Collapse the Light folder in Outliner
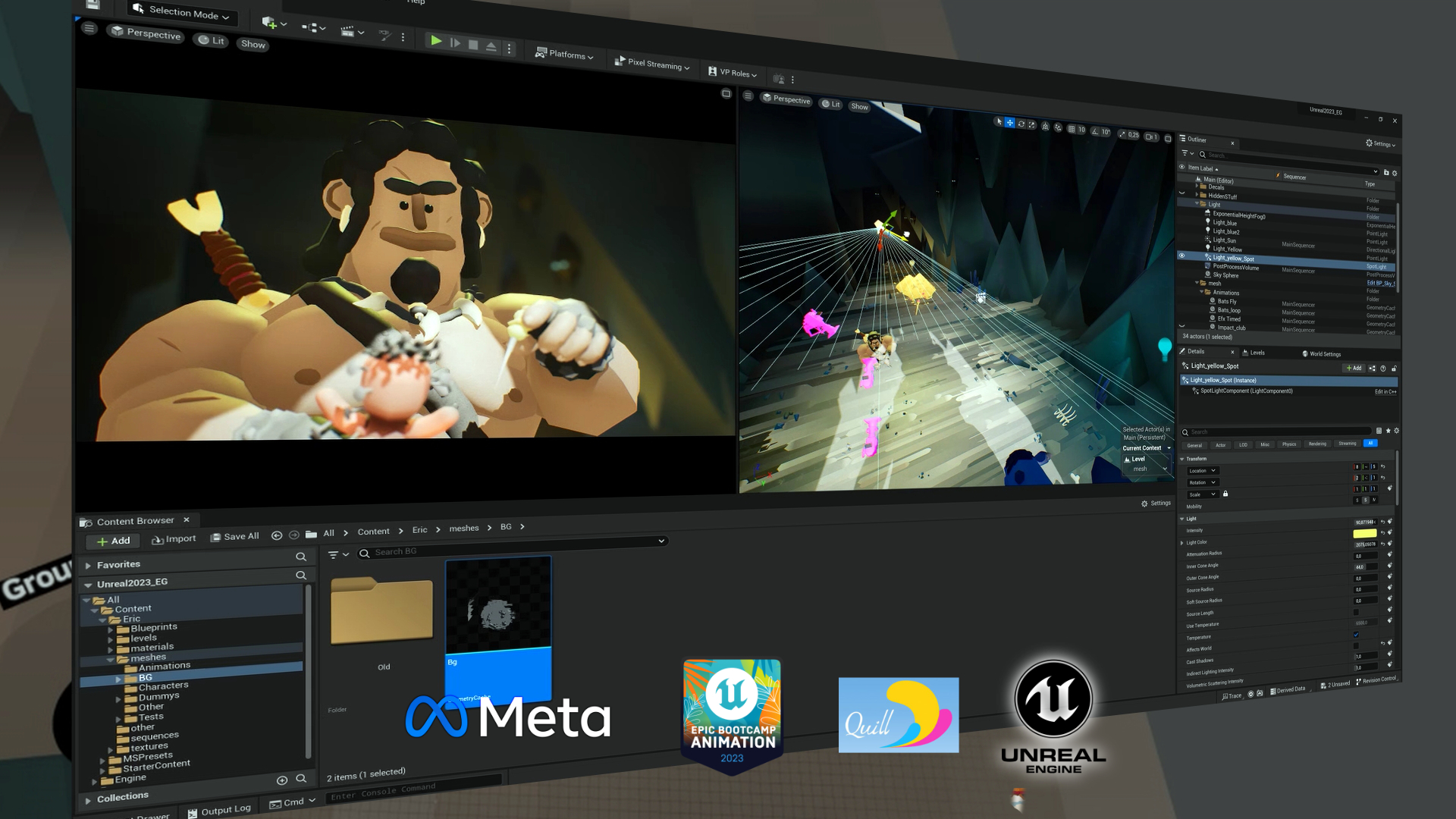This screenshot has width=1456, height=819. click(1197, 203)
